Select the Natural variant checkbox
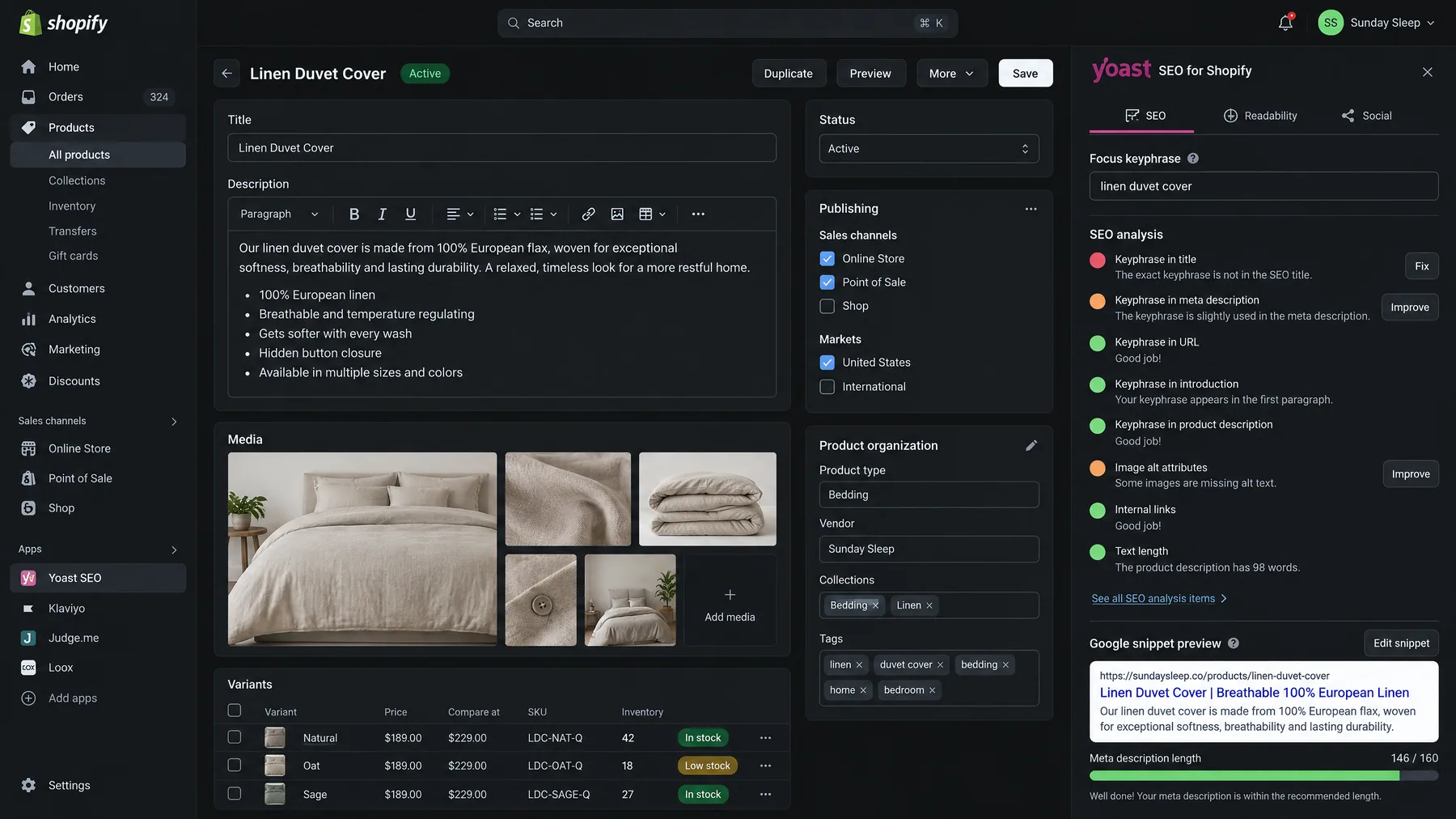1456x819 pixels. [235, 737]
